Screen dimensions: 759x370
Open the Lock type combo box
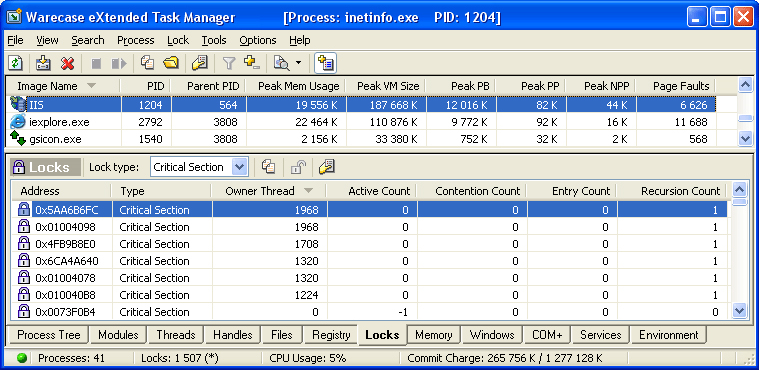[x=199, y=167]
